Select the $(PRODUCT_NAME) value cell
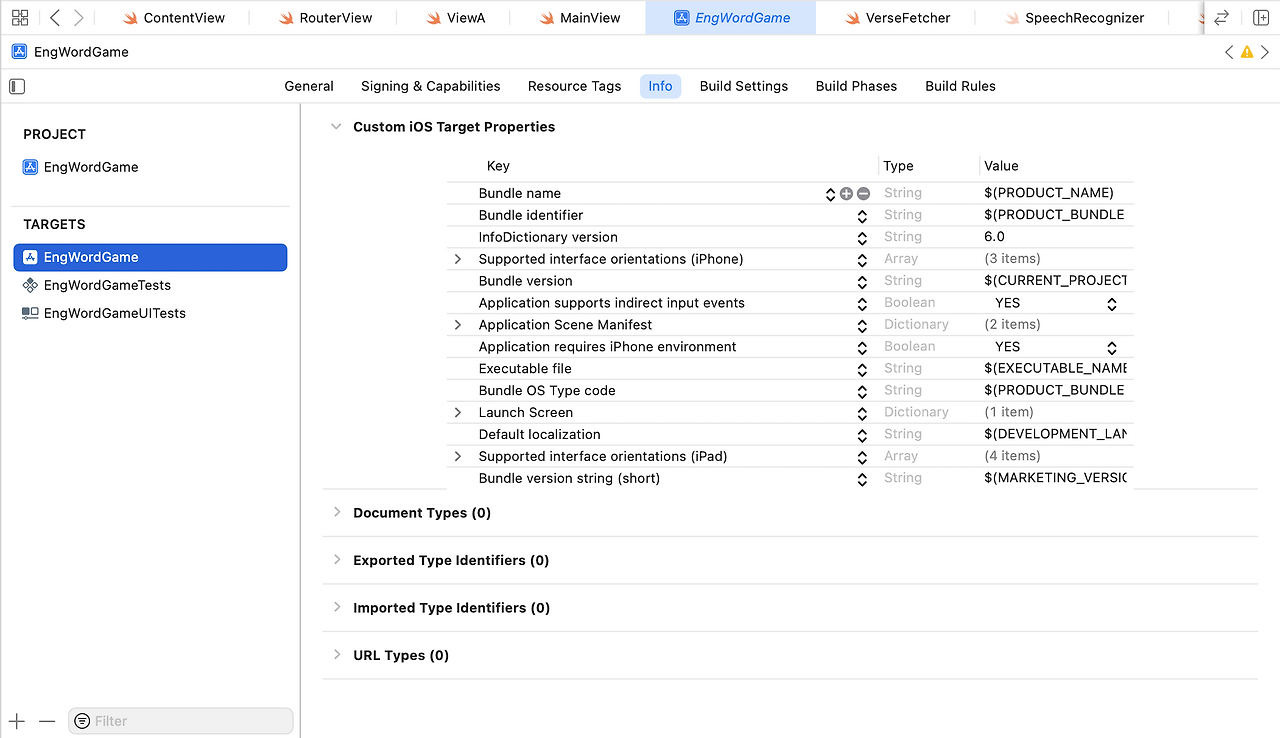 tap(1049, 193)
